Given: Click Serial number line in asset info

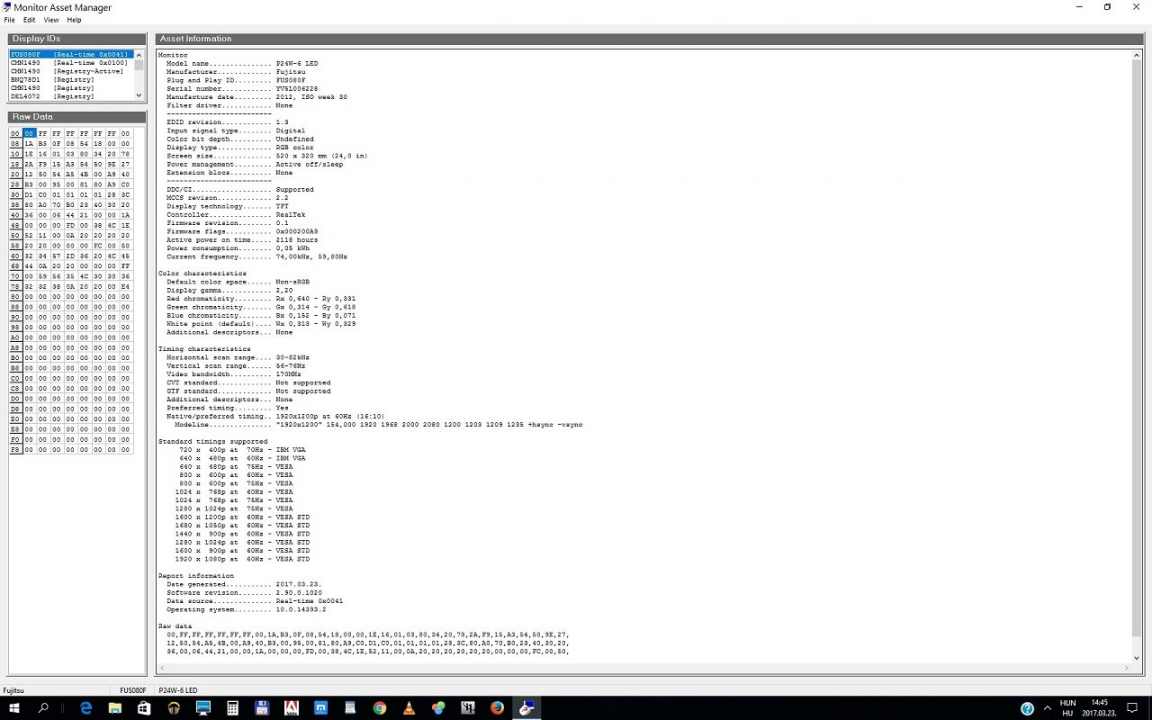Looking at the screenshot, I should 242,88.
